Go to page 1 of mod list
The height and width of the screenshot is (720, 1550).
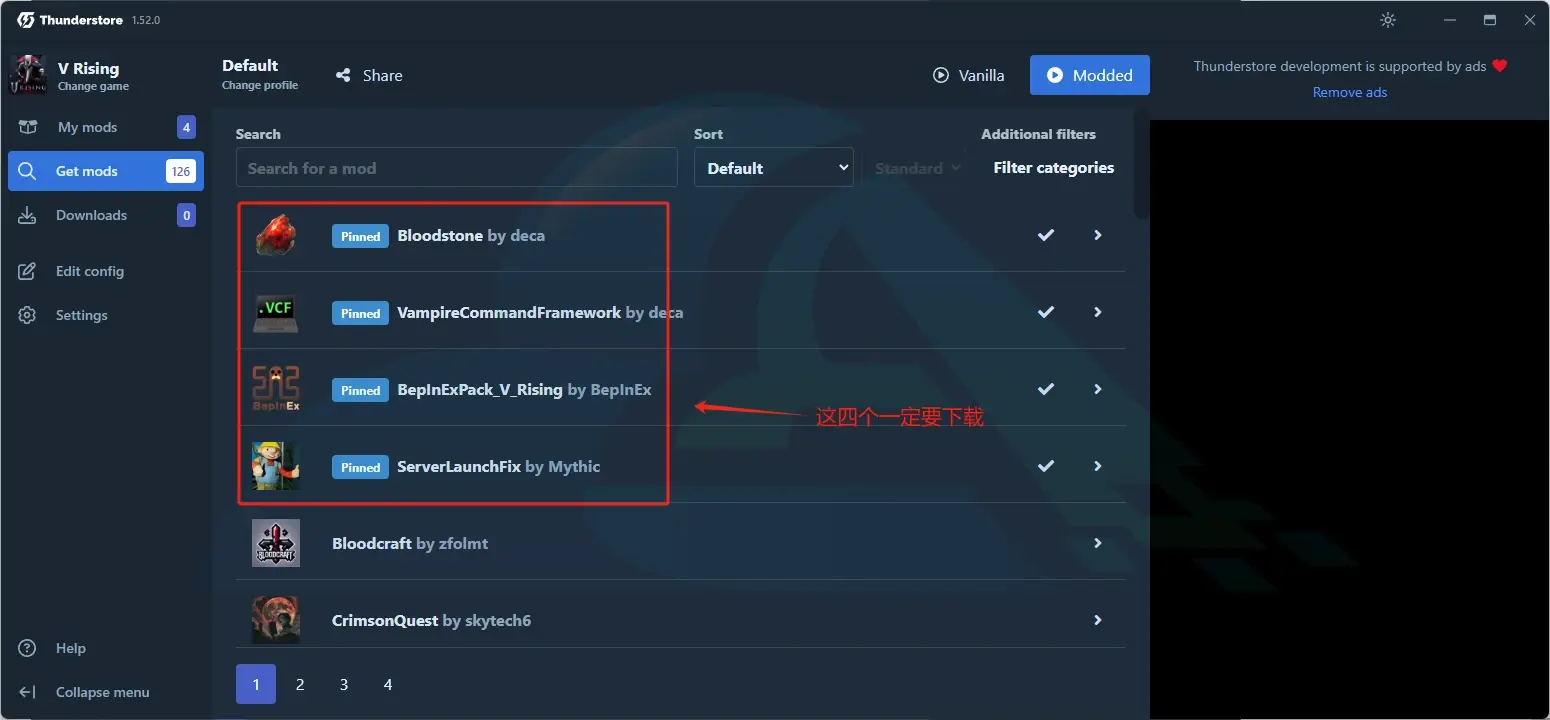pyautogui.click(x=256, y=684)
